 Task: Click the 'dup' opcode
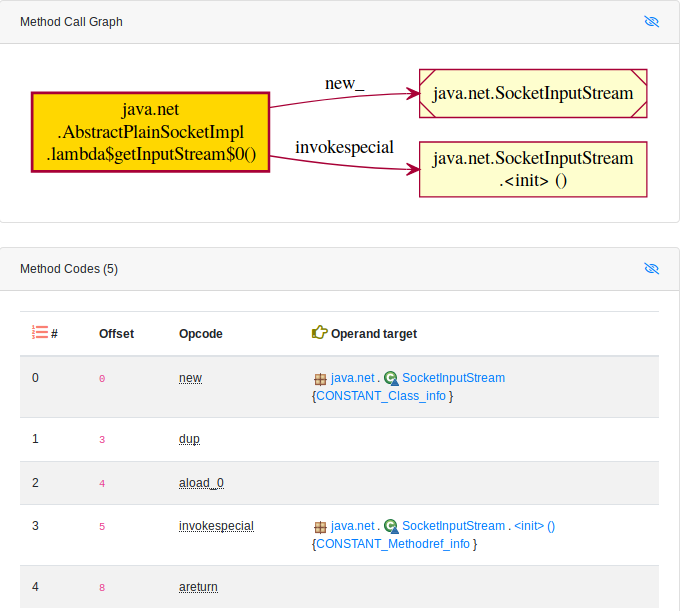point(189,439)
